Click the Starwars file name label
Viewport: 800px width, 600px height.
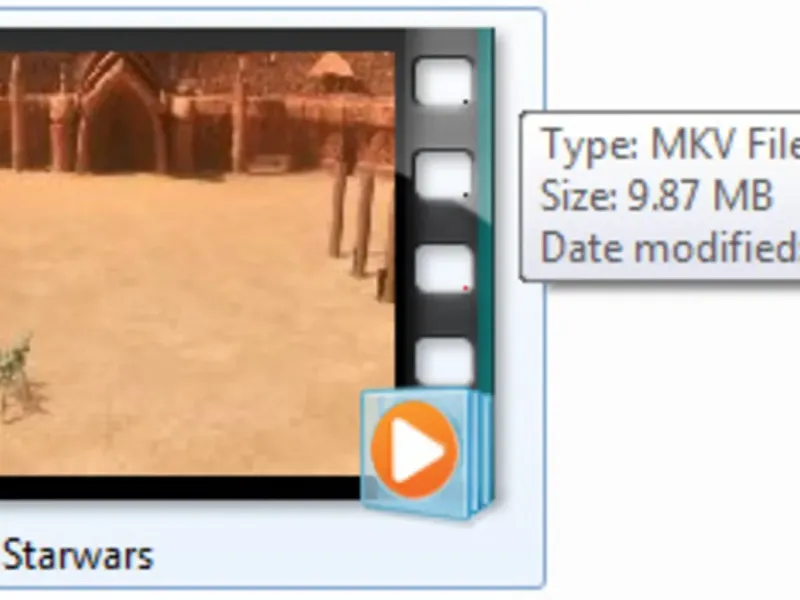point(79,556)
